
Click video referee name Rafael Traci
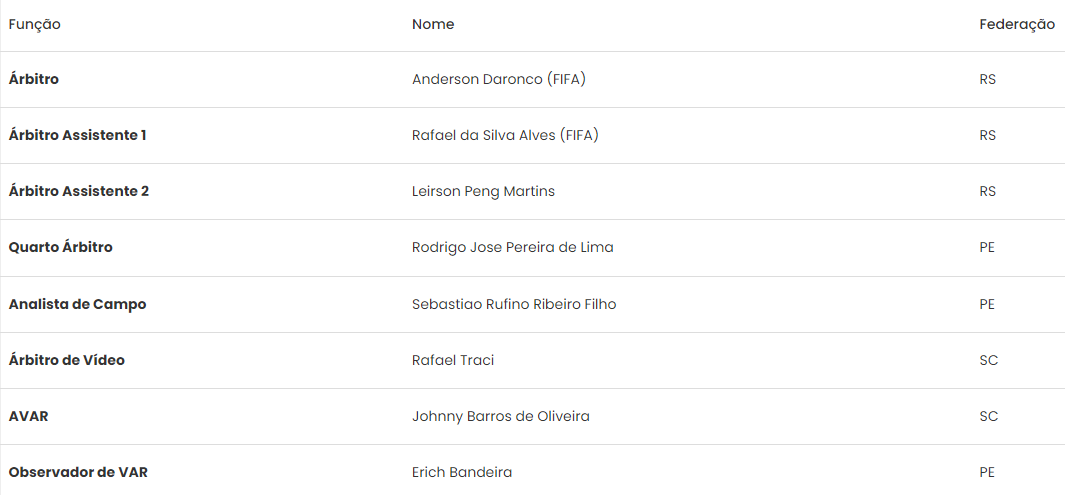click(453, 360)
